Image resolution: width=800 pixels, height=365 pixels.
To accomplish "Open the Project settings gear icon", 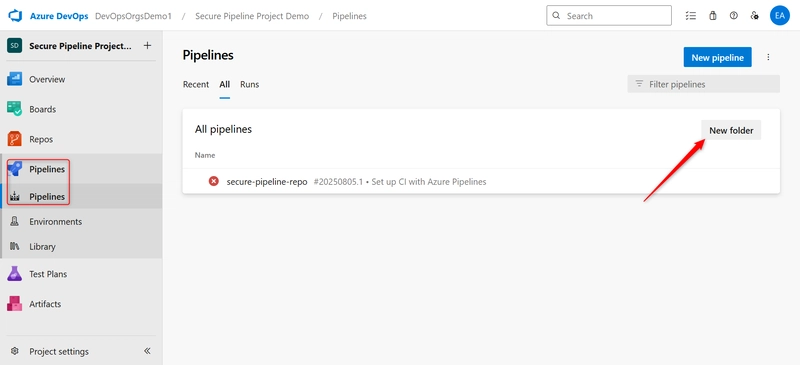I will click(x=14, y=351).
